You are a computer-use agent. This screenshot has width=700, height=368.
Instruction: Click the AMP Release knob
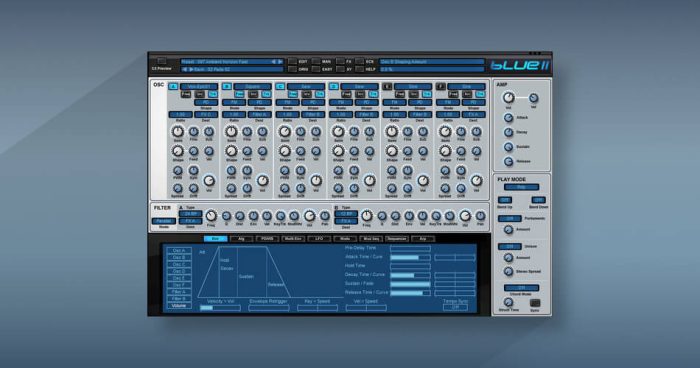(508, 161)
